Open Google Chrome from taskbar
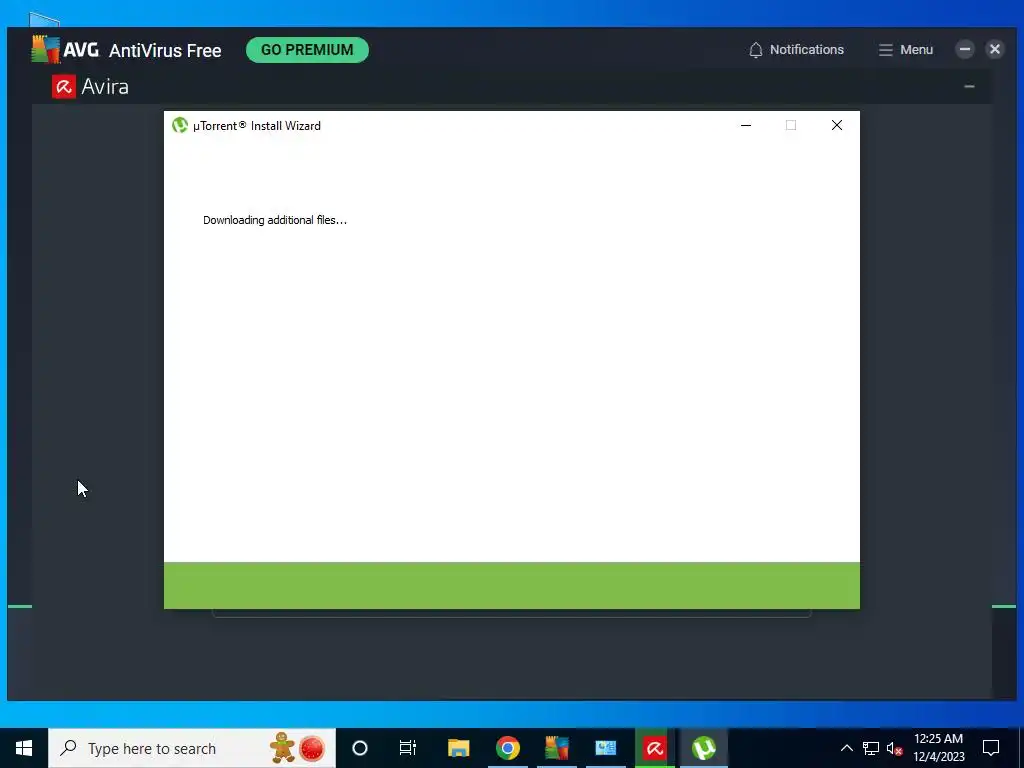The image size is (1024, 768). (507, 748)
